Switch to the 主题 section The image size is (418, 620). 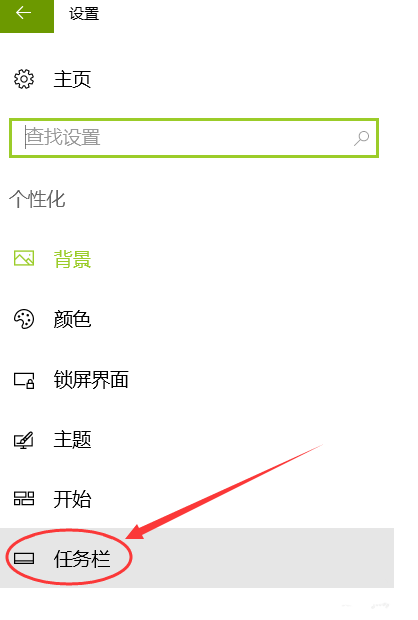point(72,439)
